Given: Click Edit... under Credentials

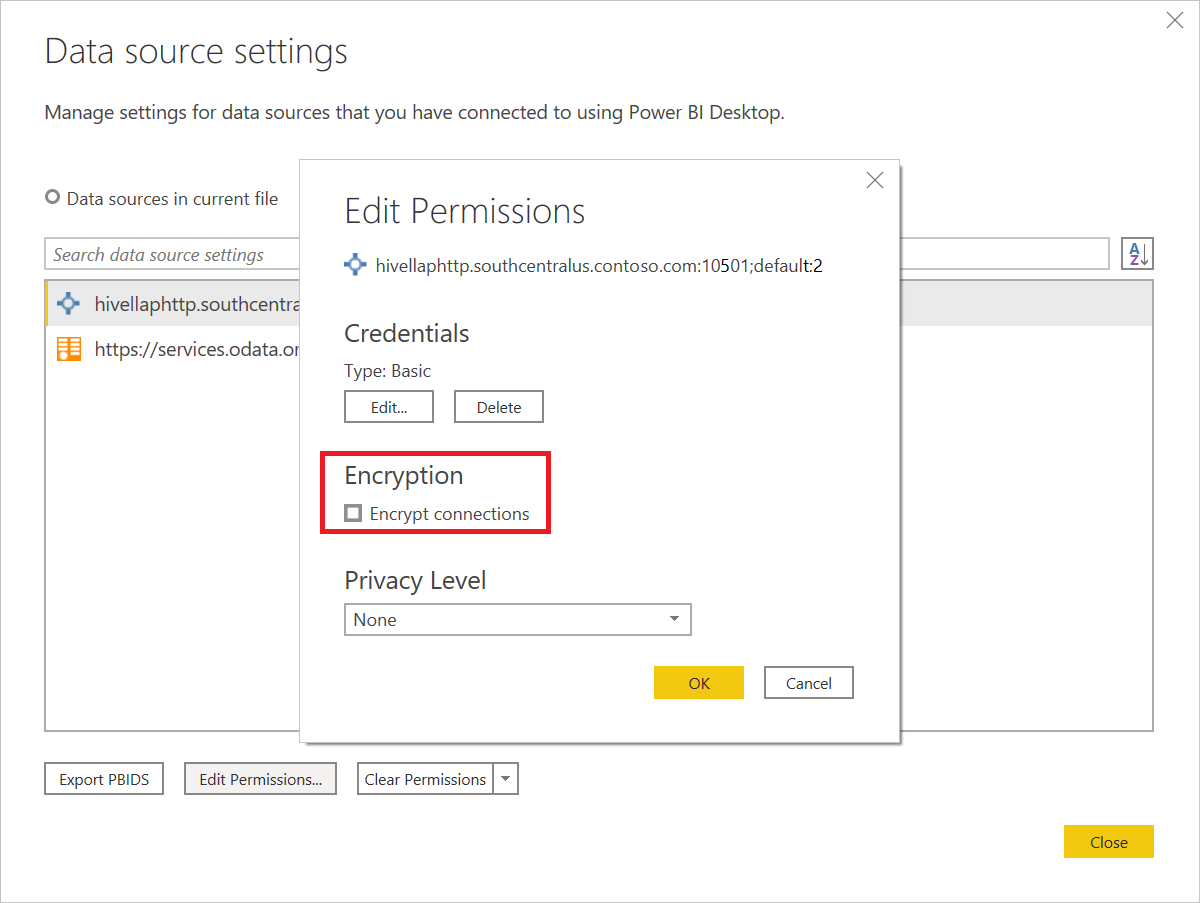Looking at the screenshot, I should tap(389, 407).
